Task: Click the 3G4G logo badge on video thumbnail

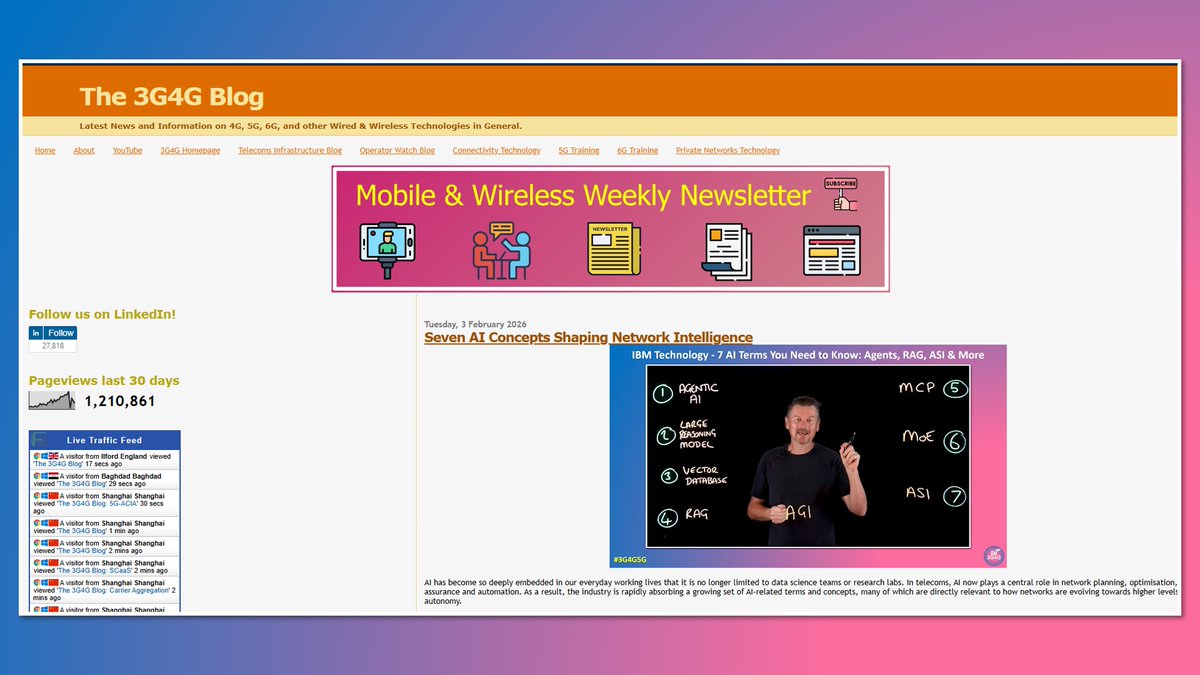Action: [x=994, y=556]
